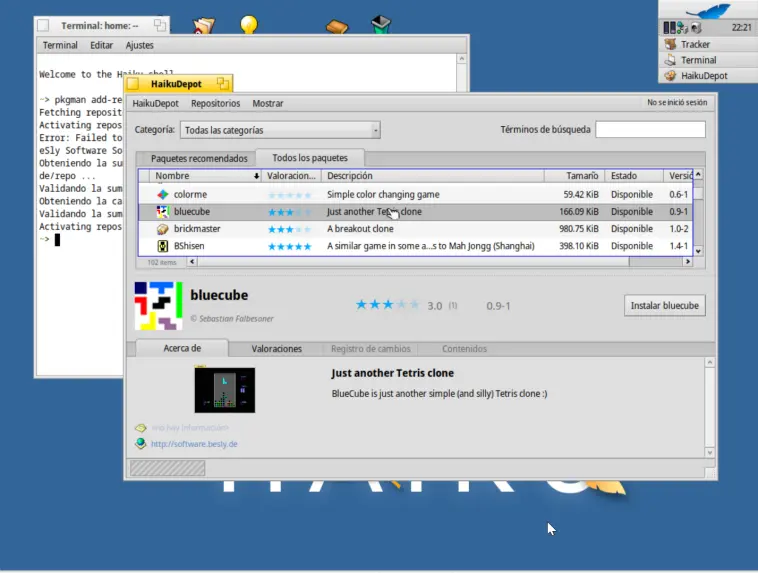The image size is (758, 573).
Task: Click the Terminal icon in Deskbar
Action: 670,60
